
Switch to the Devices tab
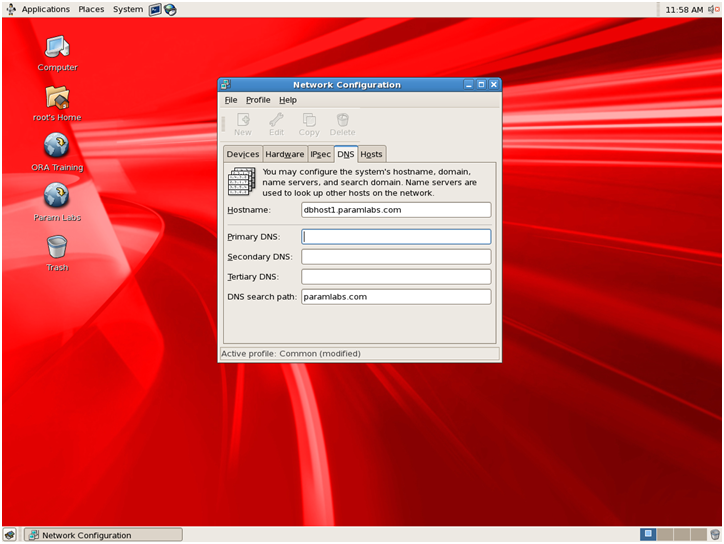tap(243, 154)
